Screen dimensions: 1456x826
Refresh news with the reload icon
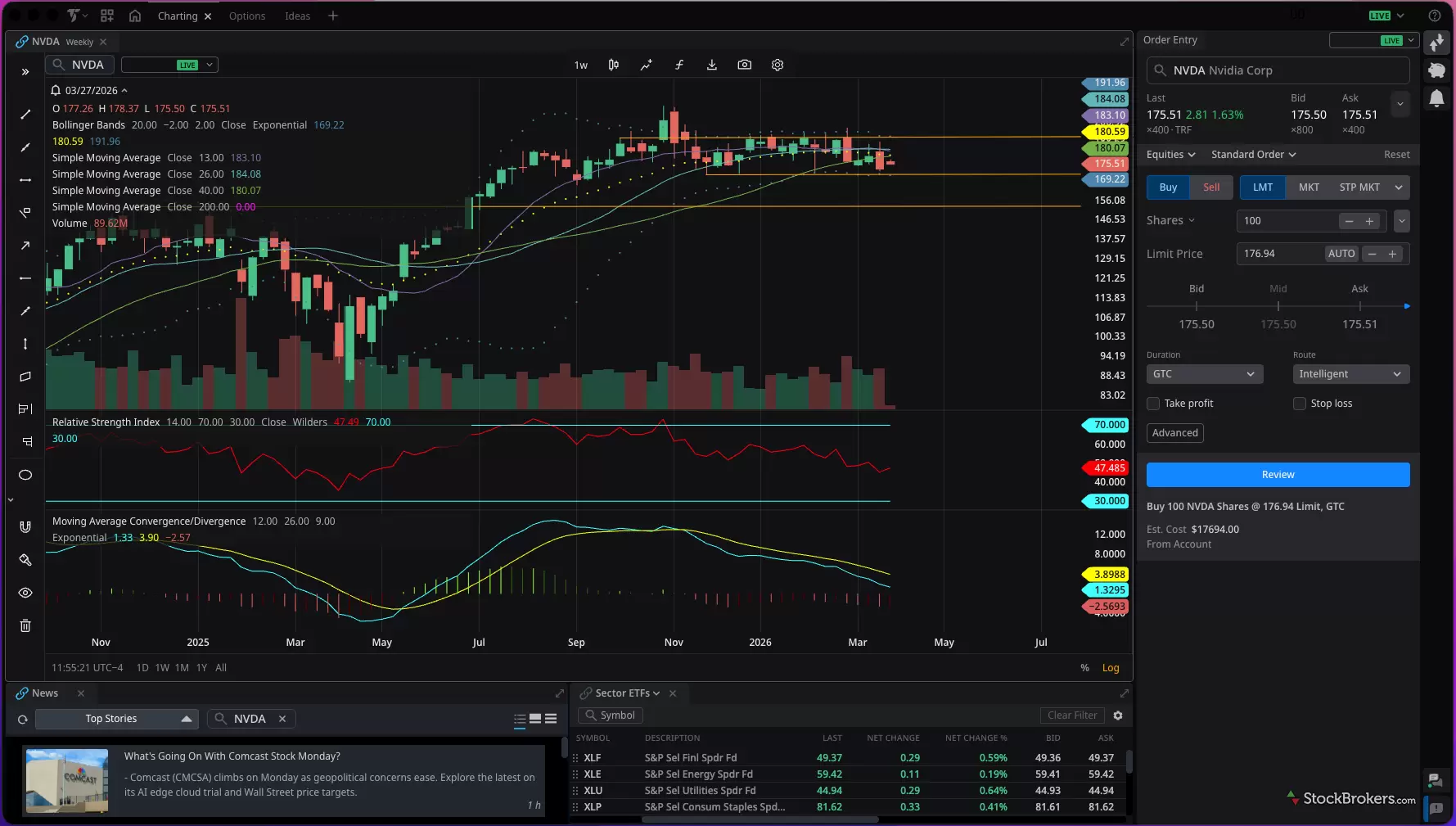[23, 720]
